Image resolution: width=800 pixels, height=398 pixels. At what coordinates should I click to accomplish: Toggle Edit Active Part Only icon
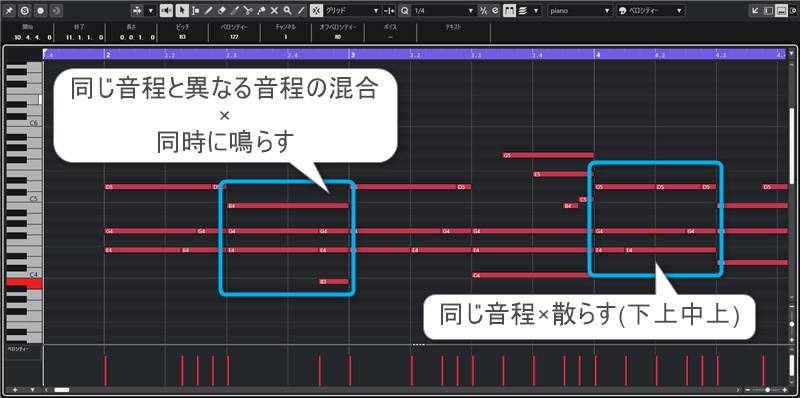click(522, 10)
